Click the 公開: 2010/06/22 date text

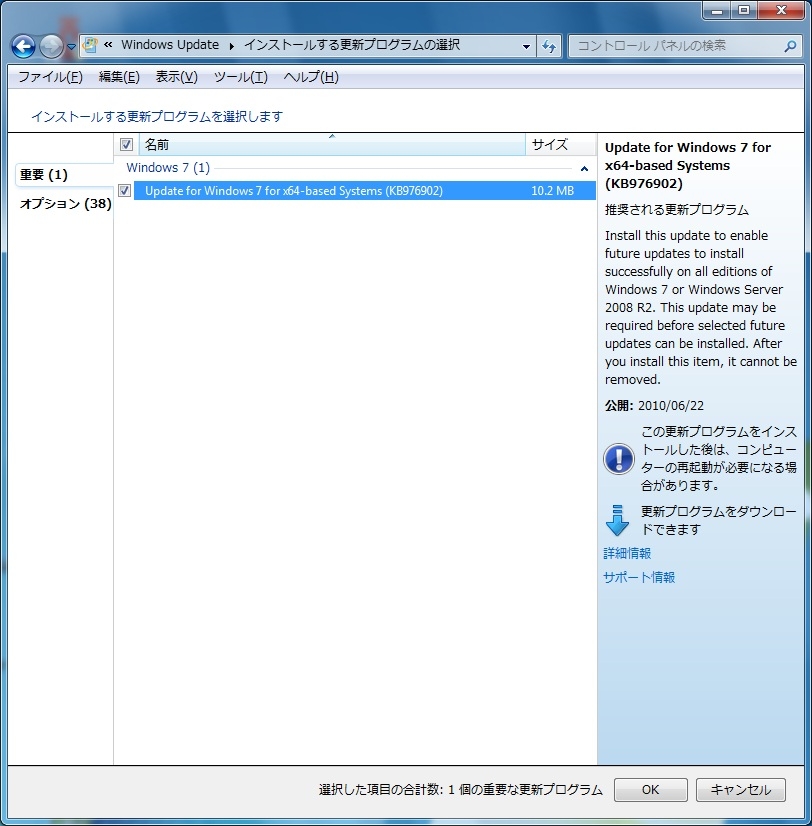(654, 406)
